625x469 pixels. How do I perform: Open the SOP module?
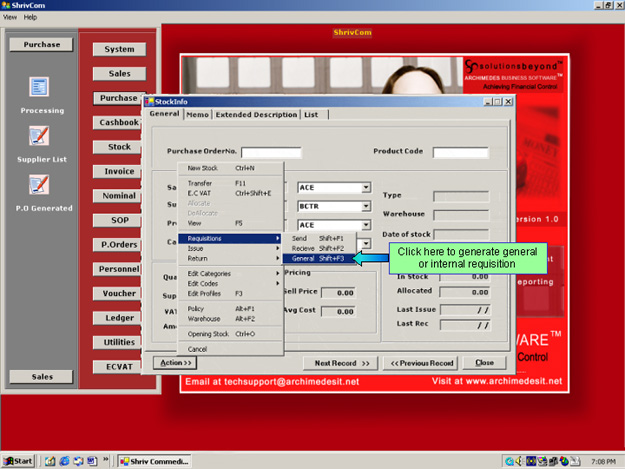[x=118, y=220]
